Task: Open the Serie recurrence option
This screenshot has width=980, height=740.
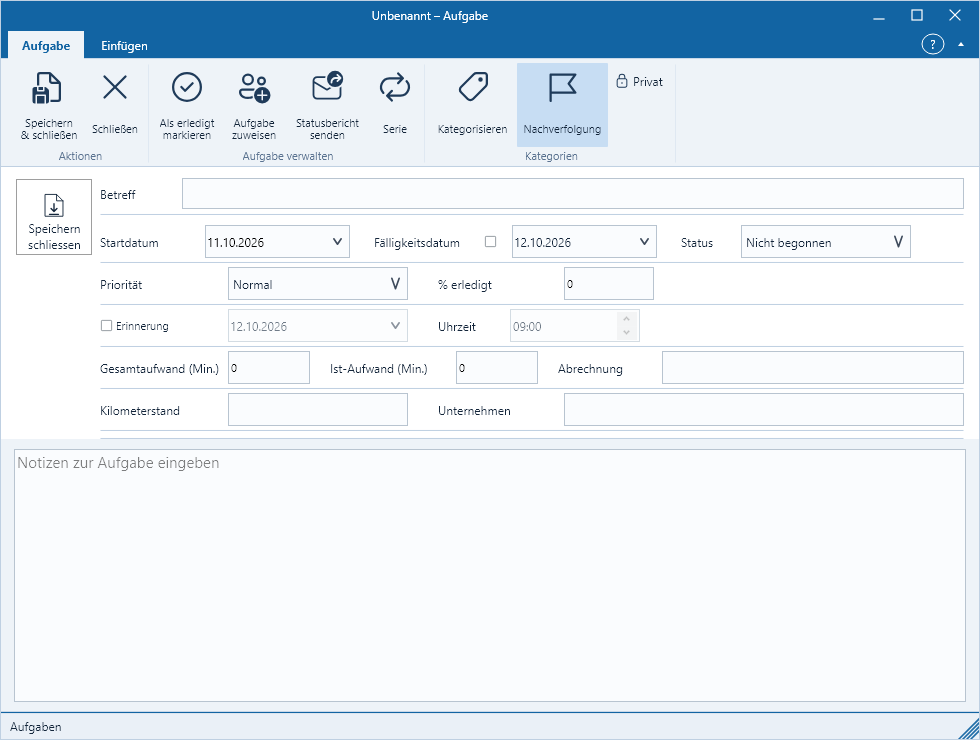Action: [x=395, y=105]
